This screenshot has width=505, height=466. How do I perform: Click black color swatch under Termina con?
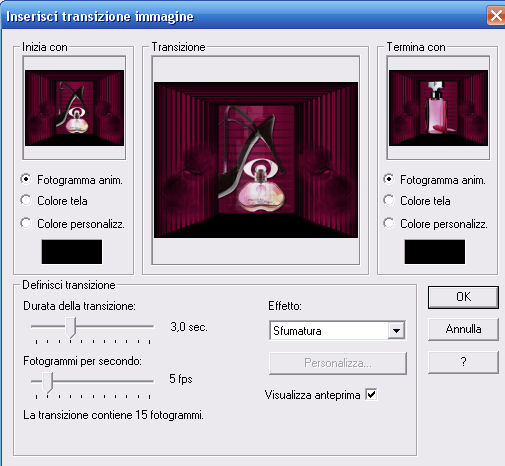(435, 252)
